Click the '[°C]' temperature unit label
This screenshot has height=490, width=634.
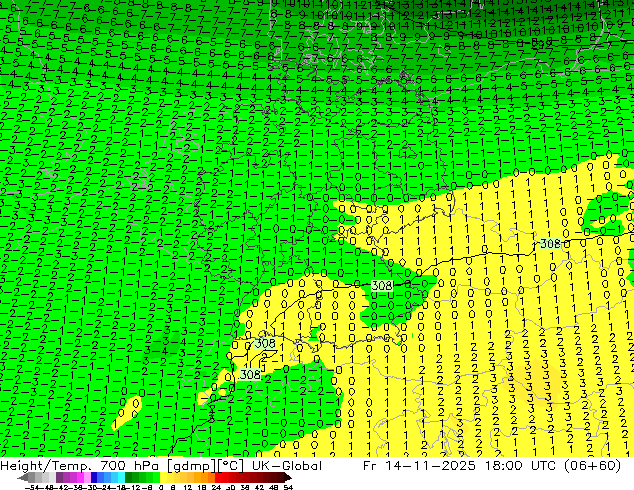coord(230,466)
